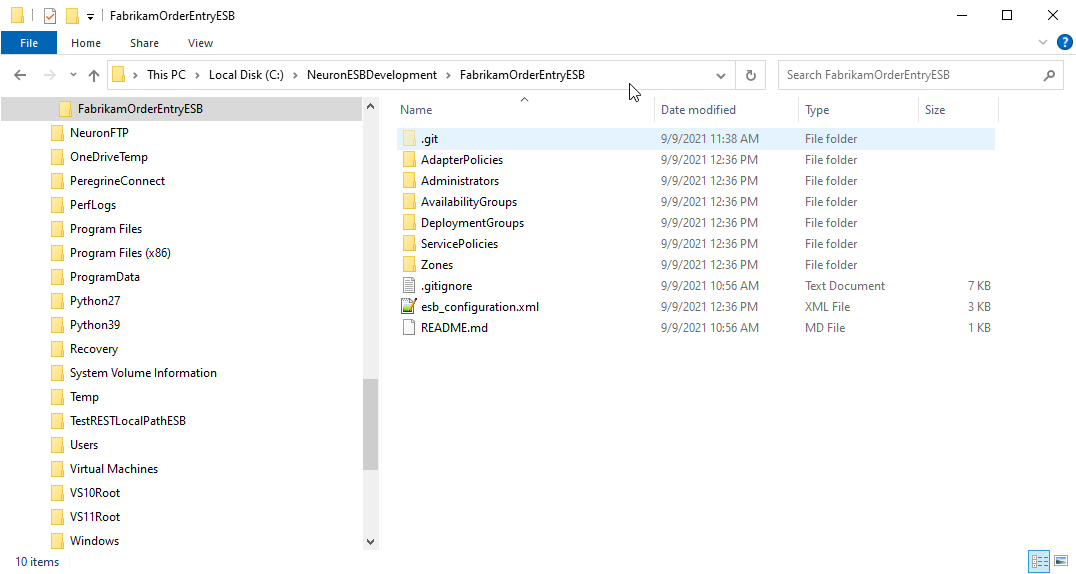1076x574 pixels.
Task: Switch to the Home ribbon tab
Action: point(86,43)
